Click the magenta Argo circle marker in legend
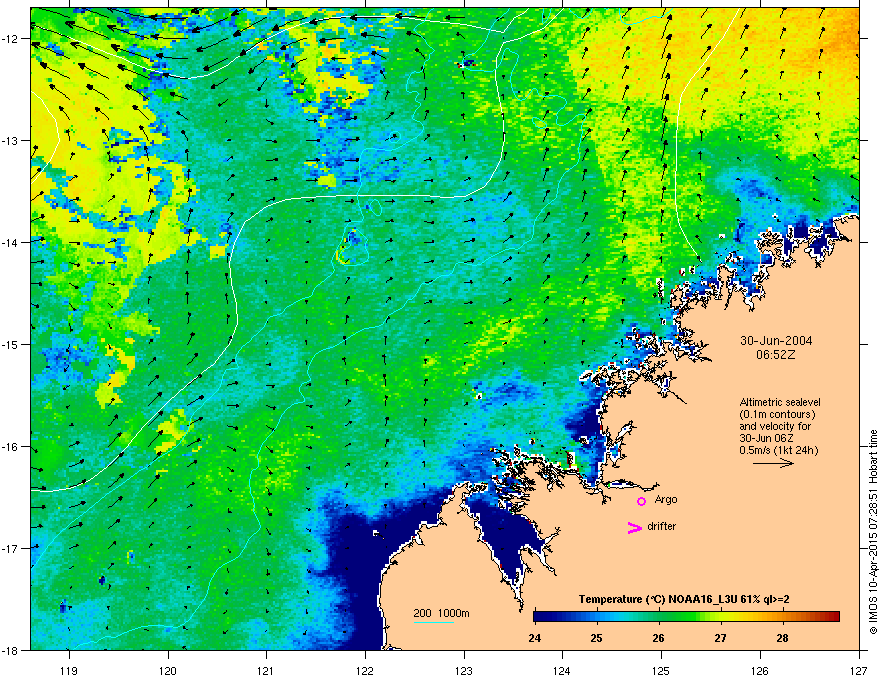880x680 pixels. coord(641,501)
